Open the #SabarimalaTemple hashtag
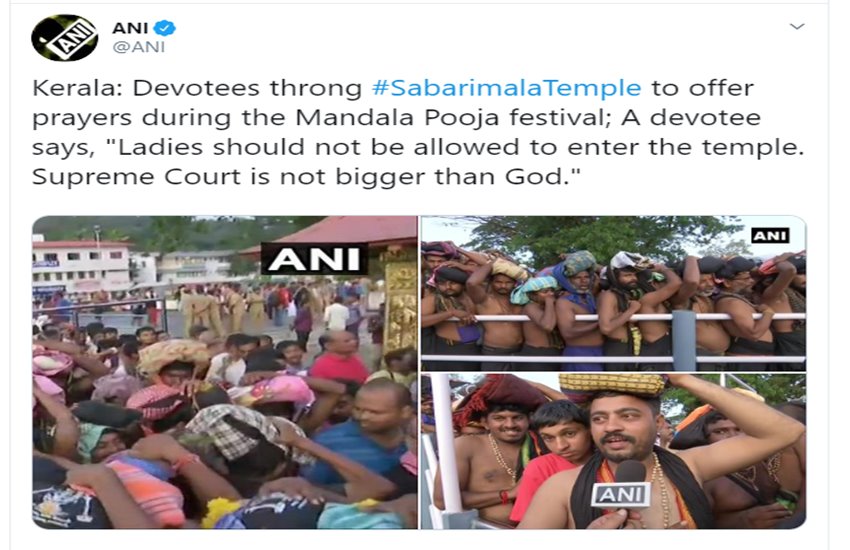Screen dimensions: 850x550 click(x=506, y=88)
